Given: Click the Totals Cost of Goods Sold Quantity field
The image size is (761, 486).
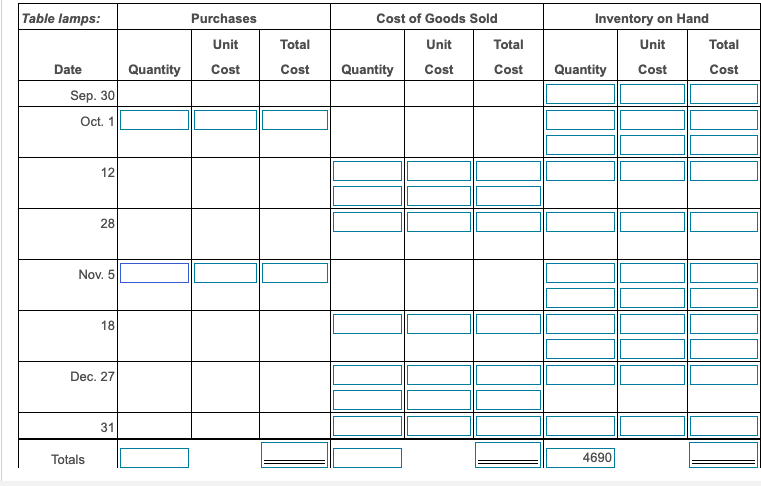Looking at the screenshot, I should tap(367, 458).
